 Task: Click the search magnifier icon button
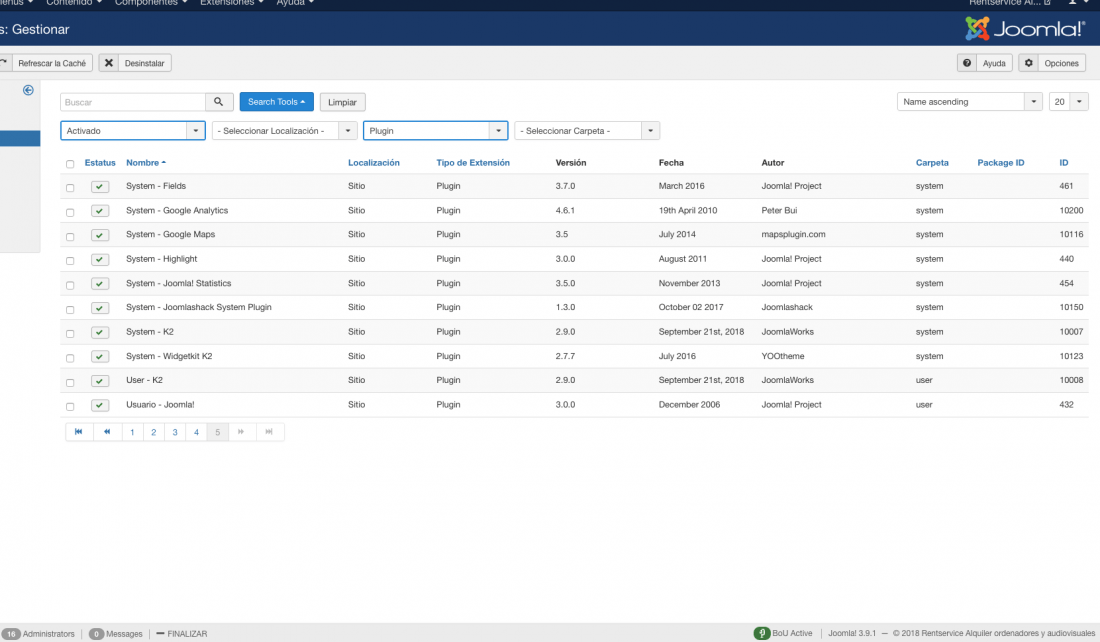click(x=219, y=102)
